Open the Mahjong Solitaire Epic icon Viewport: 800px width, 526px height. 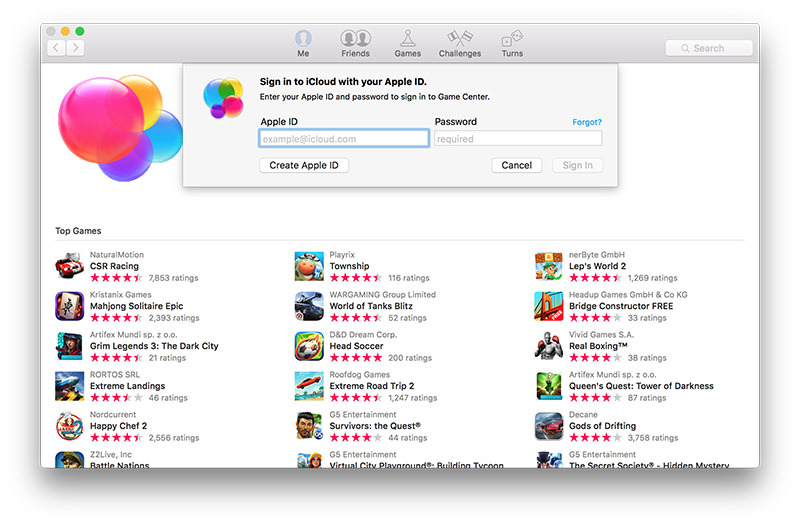pyautogui.click(x=69, y=306)
